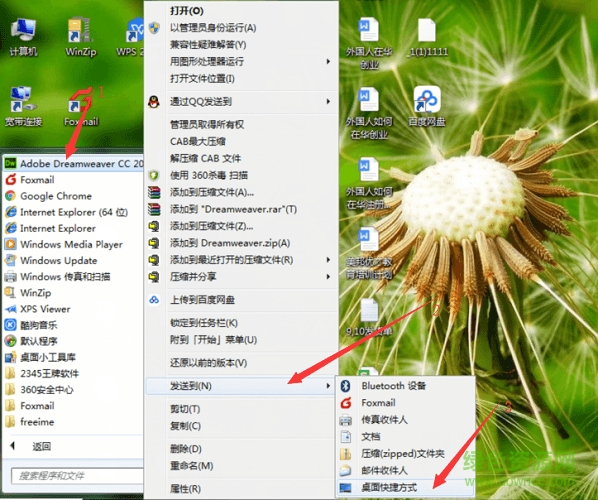Expand the 2345王牌软件 folder

tap(73, 373)
